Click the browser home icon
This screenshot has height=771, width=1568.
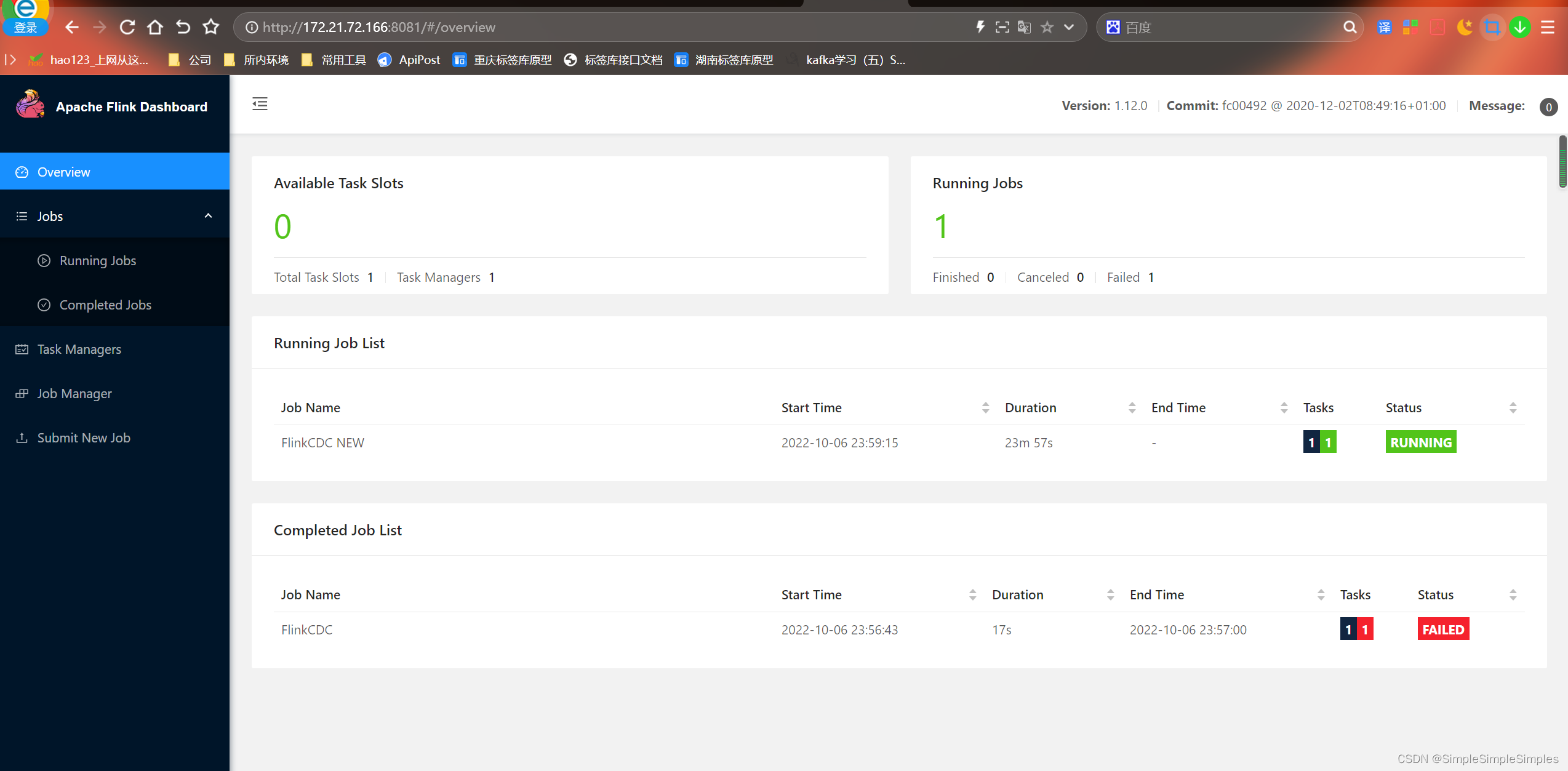tap(155, 27)
